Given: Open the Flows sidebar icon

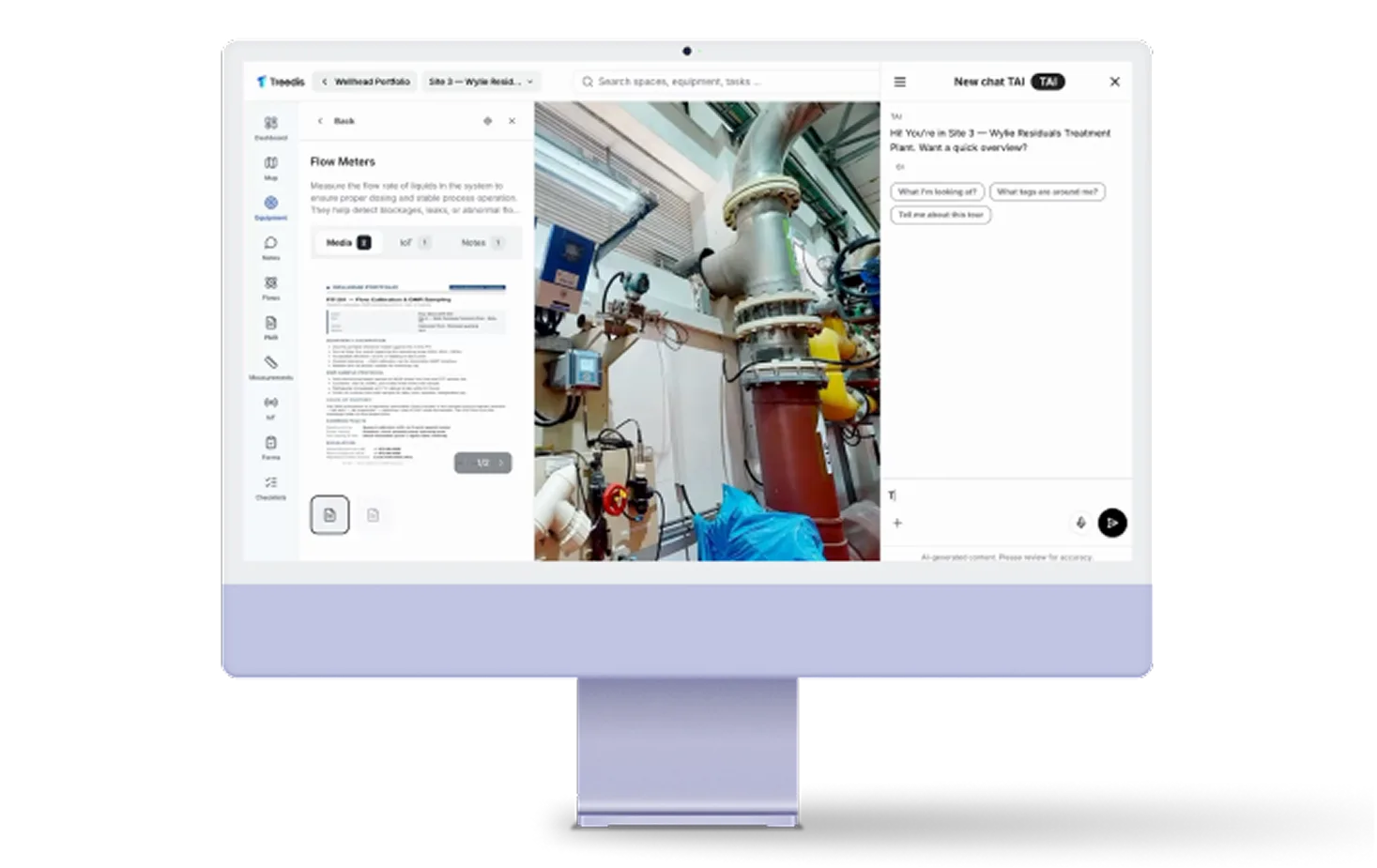Looking at the screenshot, I should [270, 287].
